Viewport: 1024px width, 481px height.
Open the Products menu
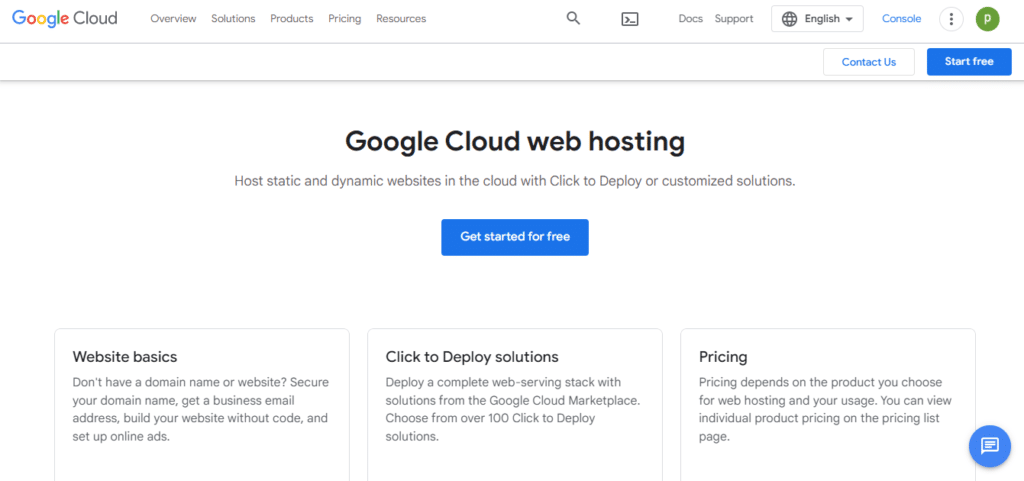[291, 19]
